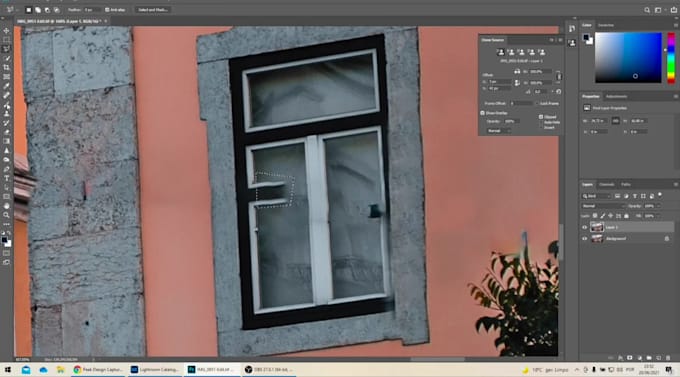
Task: Select the Eraser tool
Action: pyautogui.click(x=7, y=132)
